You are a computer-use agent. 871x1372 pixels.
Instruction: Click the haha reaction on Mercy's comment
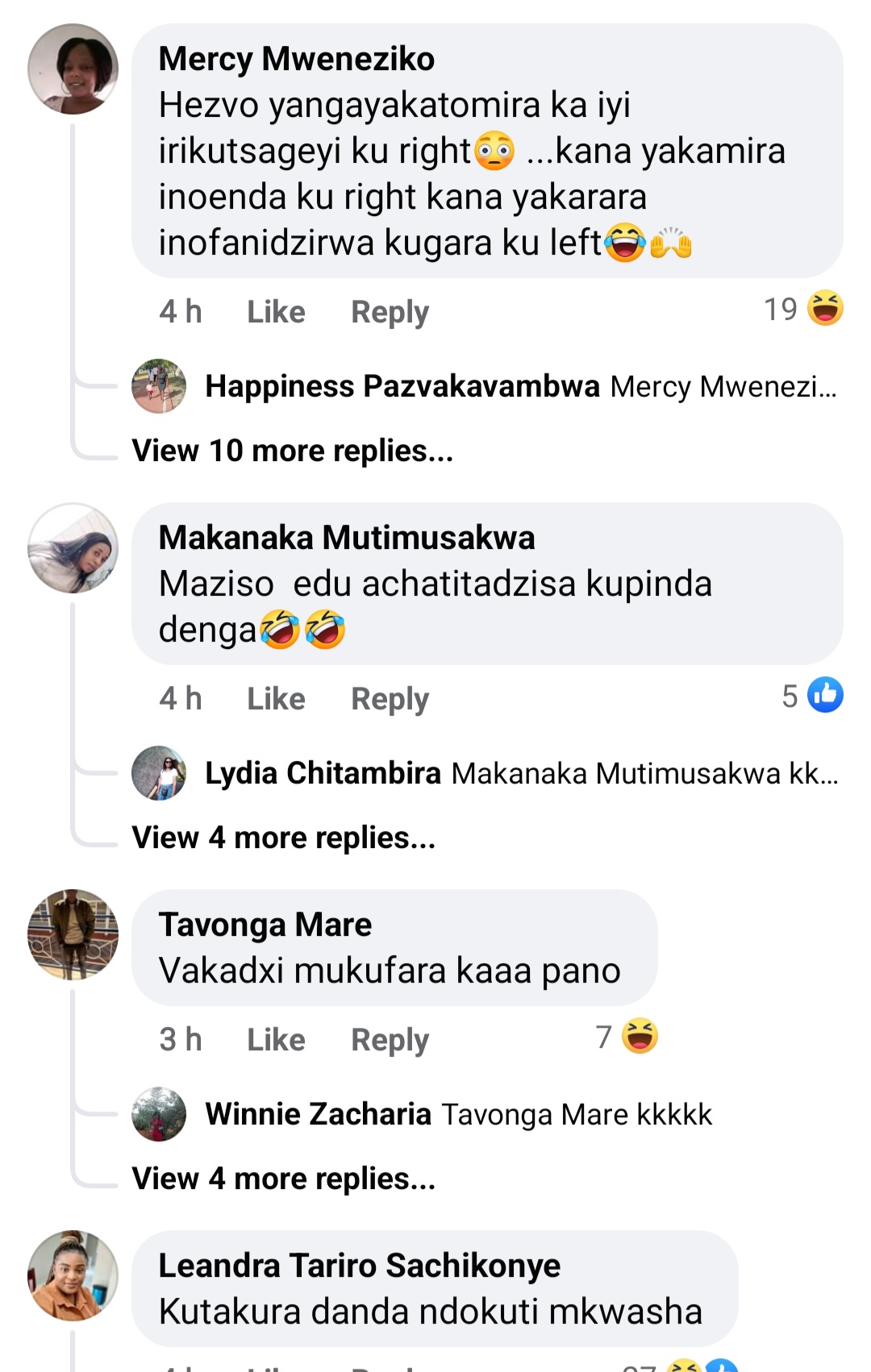pos(825,308)
